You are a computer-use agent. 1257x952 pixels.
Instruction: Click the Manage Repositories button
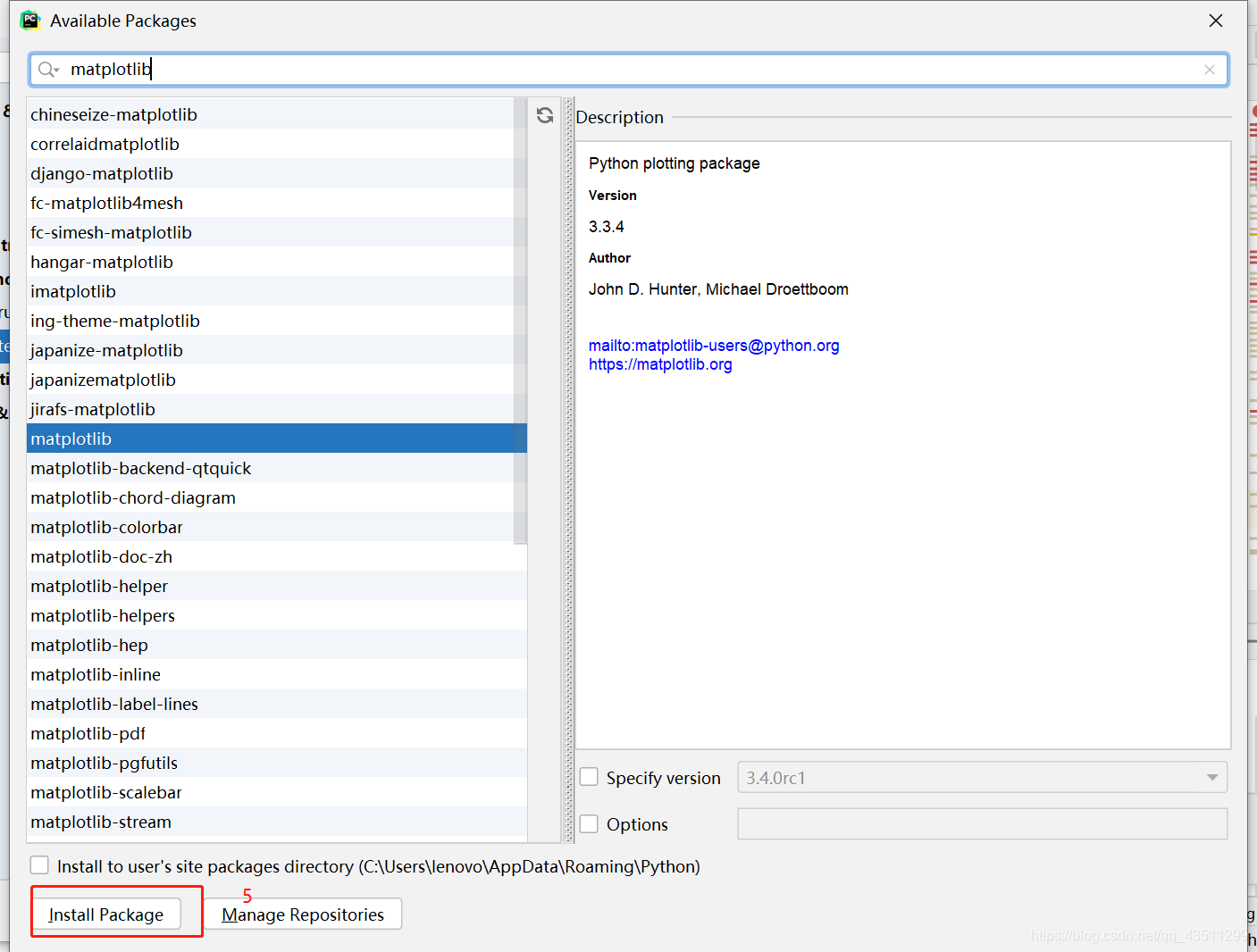coord(303,914)
